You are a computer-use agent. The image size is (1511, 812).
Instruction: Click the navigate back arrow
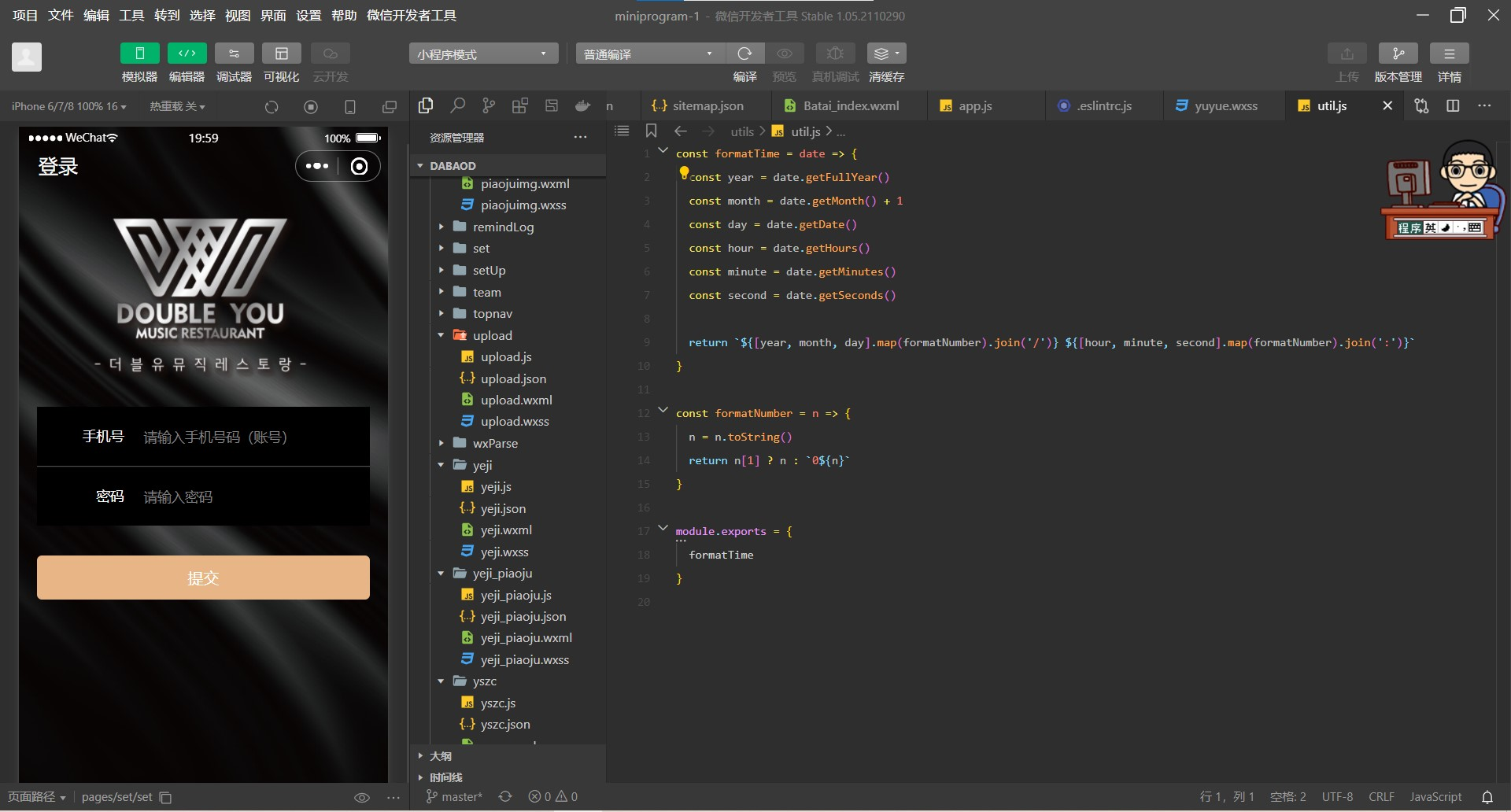(681, 131)
